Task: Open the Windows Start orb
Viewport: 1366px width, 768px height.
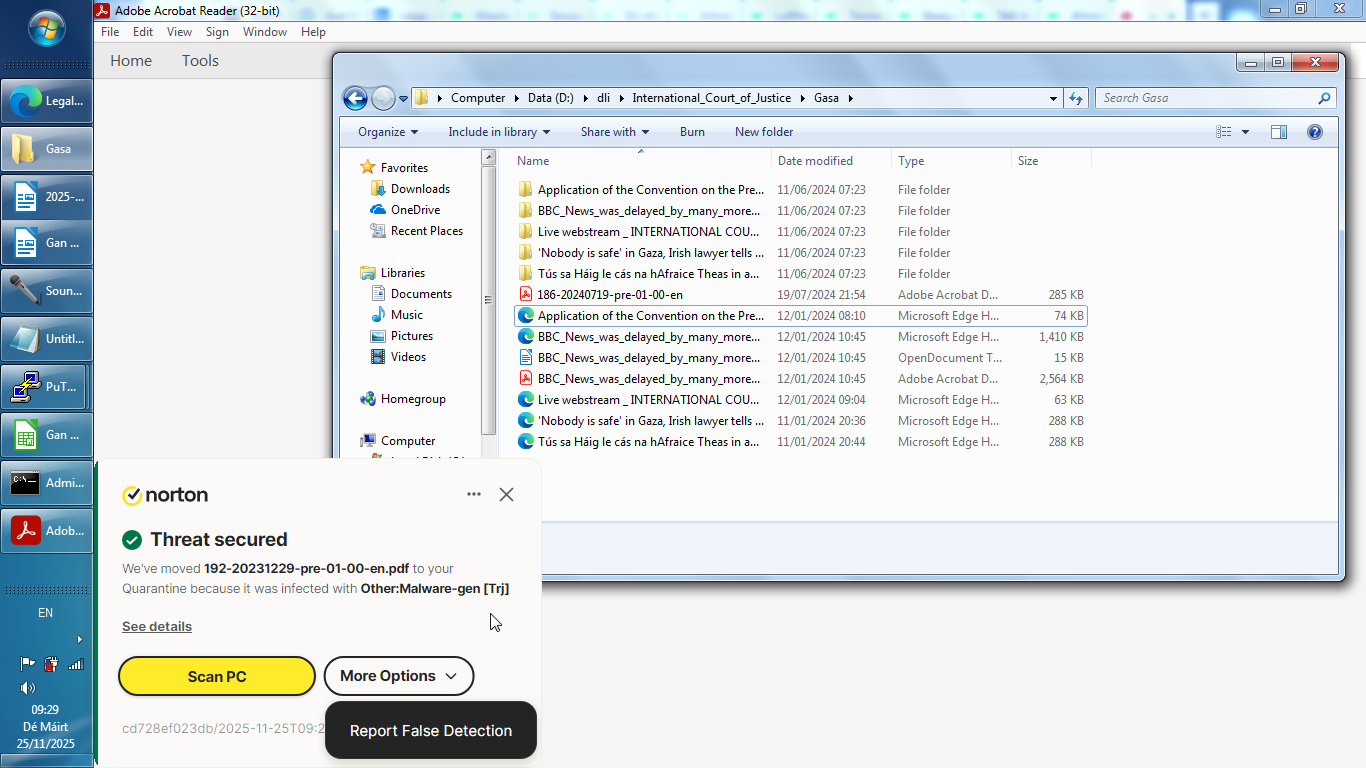Action: coord(47,29)
